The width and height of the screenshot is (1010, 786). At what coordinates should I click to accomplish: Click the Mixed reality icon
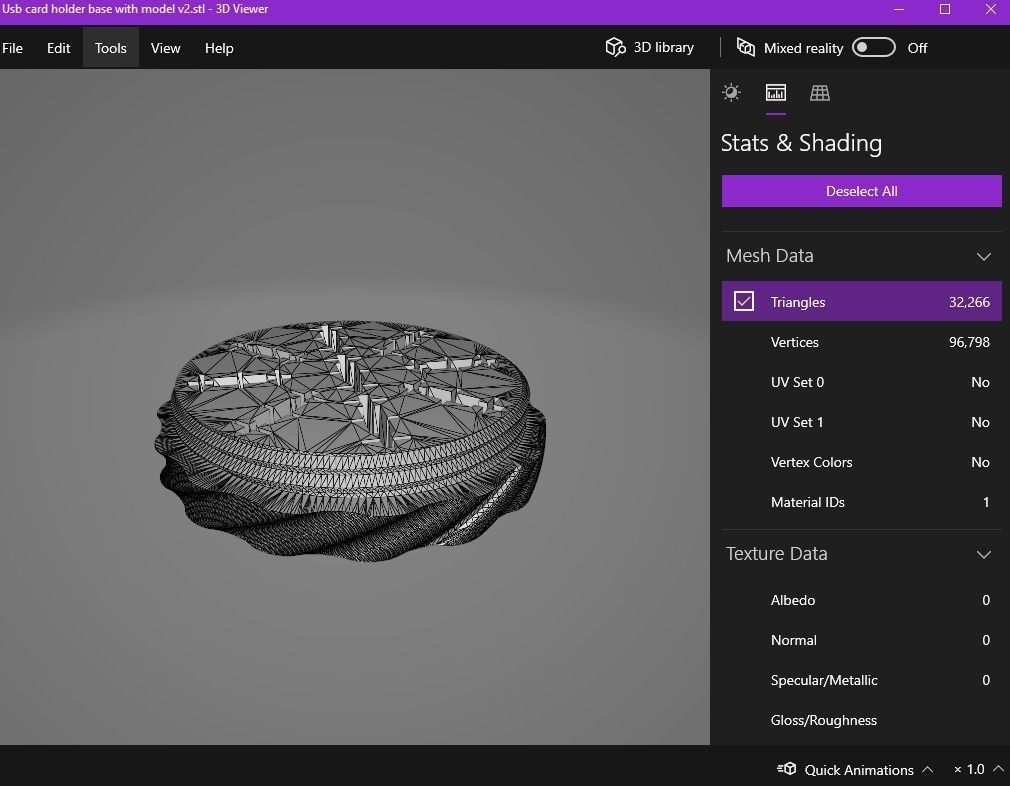(x=746, y=47)
